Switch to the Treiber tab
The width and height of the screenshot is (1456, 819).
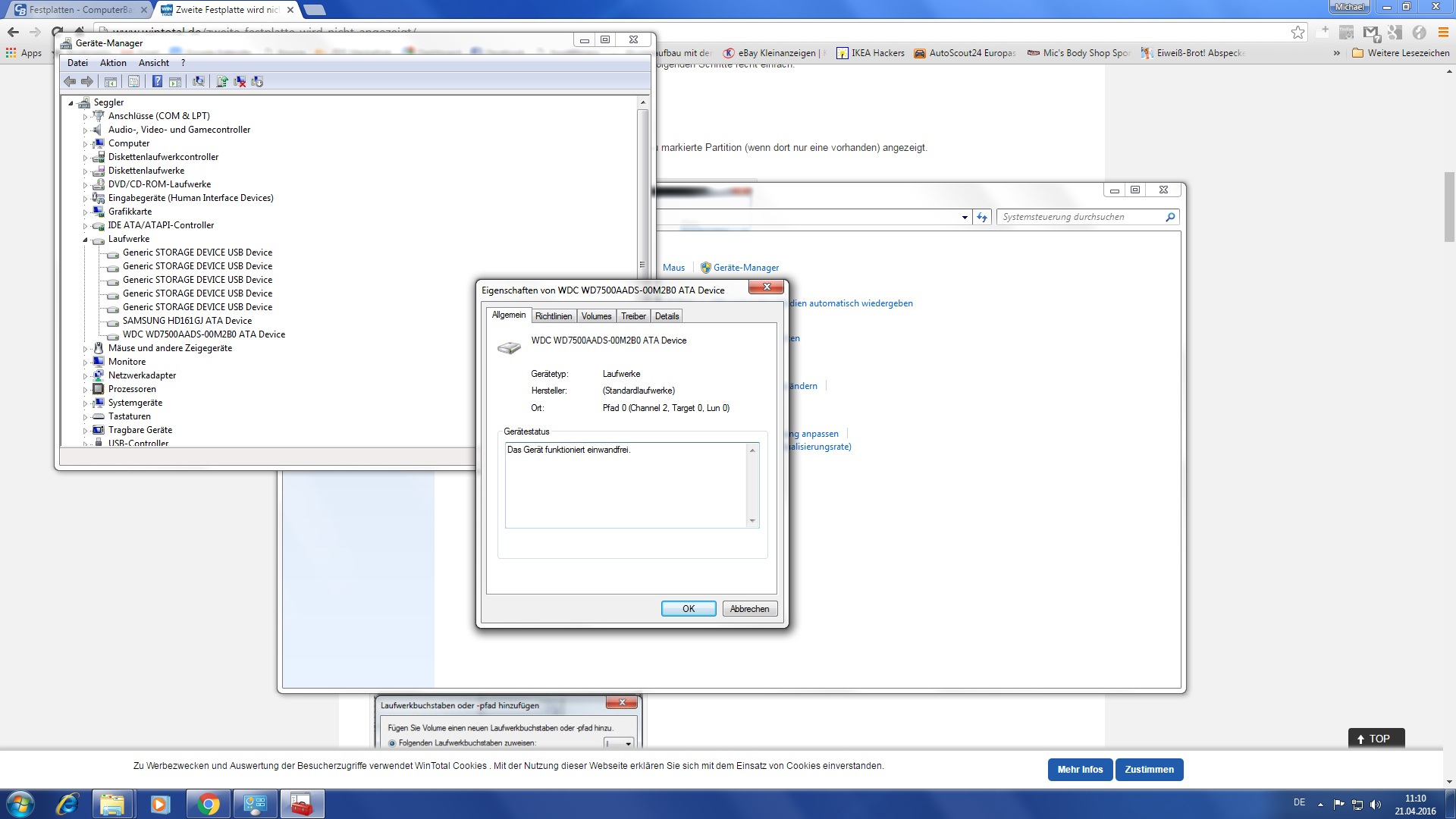click(632, 316)
